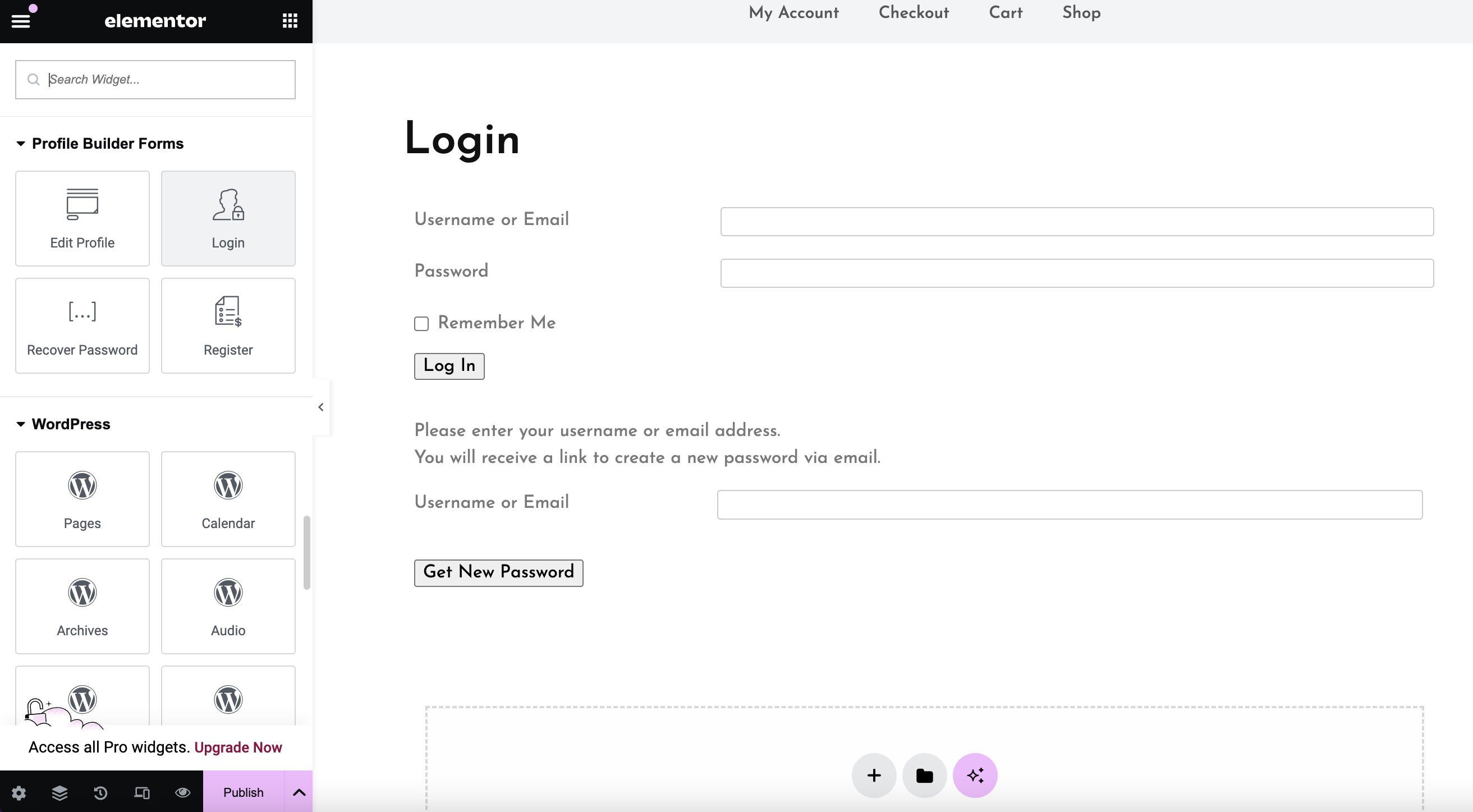The image size is (1473, 812).
Task: Open the revision history icon
Action: point(100,792)
